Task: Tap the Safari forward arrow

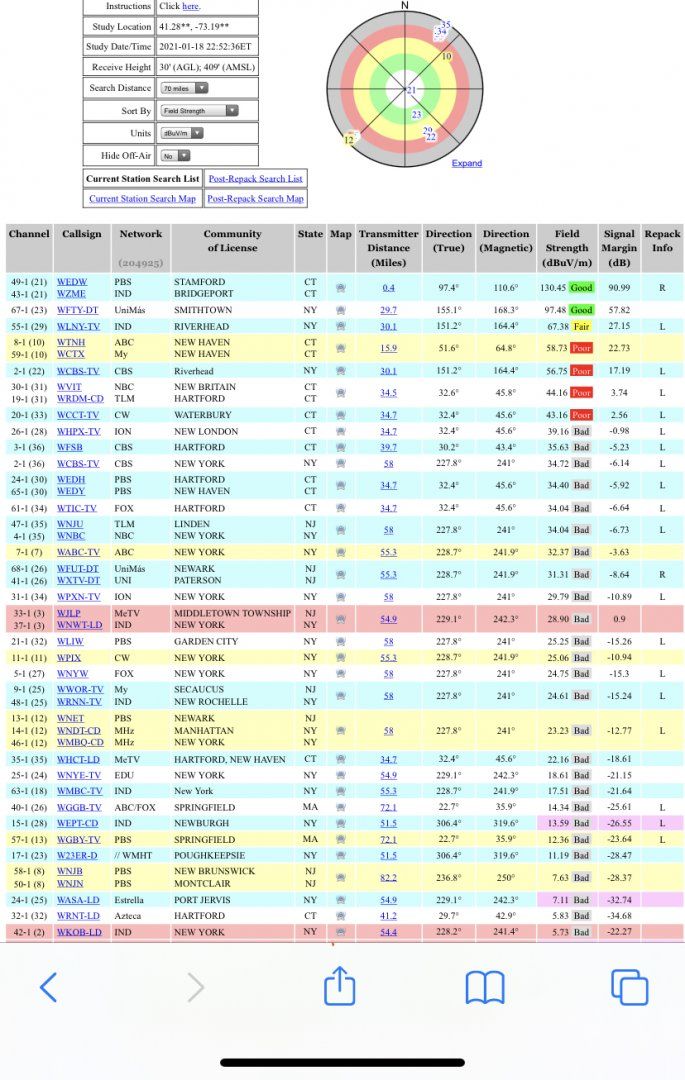Action: pos(196,987)
